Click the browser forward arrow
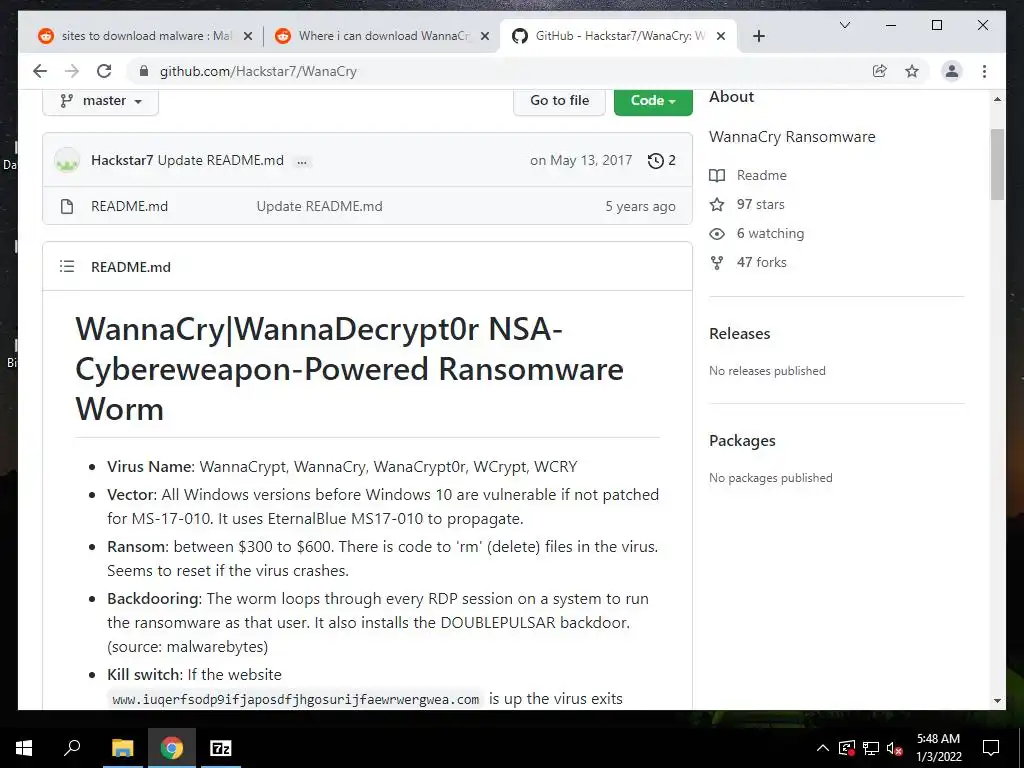1024x768 pixels. pyautogui.click(x=72, y=71)
